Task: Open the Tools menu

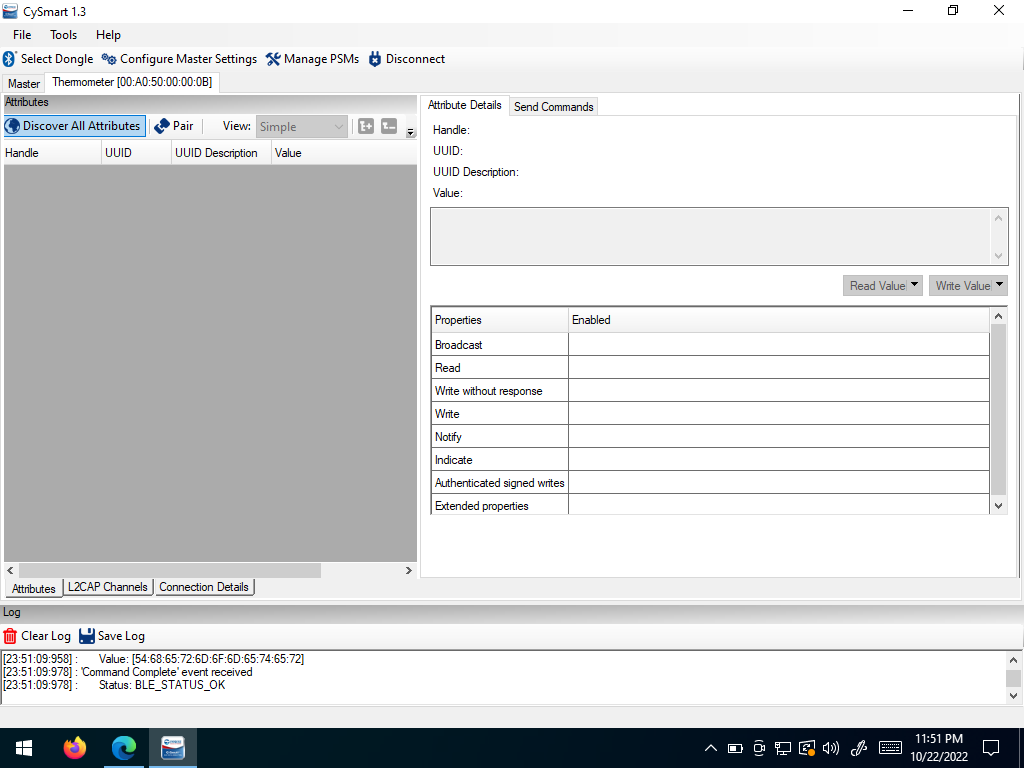Action: pyautogui.click(x=63, y=35)
